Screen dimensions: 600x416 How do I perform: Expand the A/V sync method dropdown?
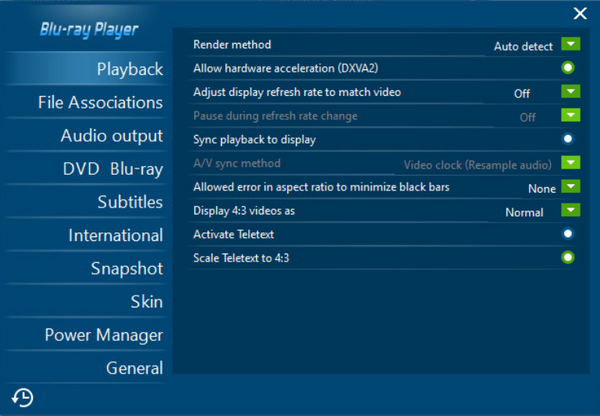(x=571, y=163)
